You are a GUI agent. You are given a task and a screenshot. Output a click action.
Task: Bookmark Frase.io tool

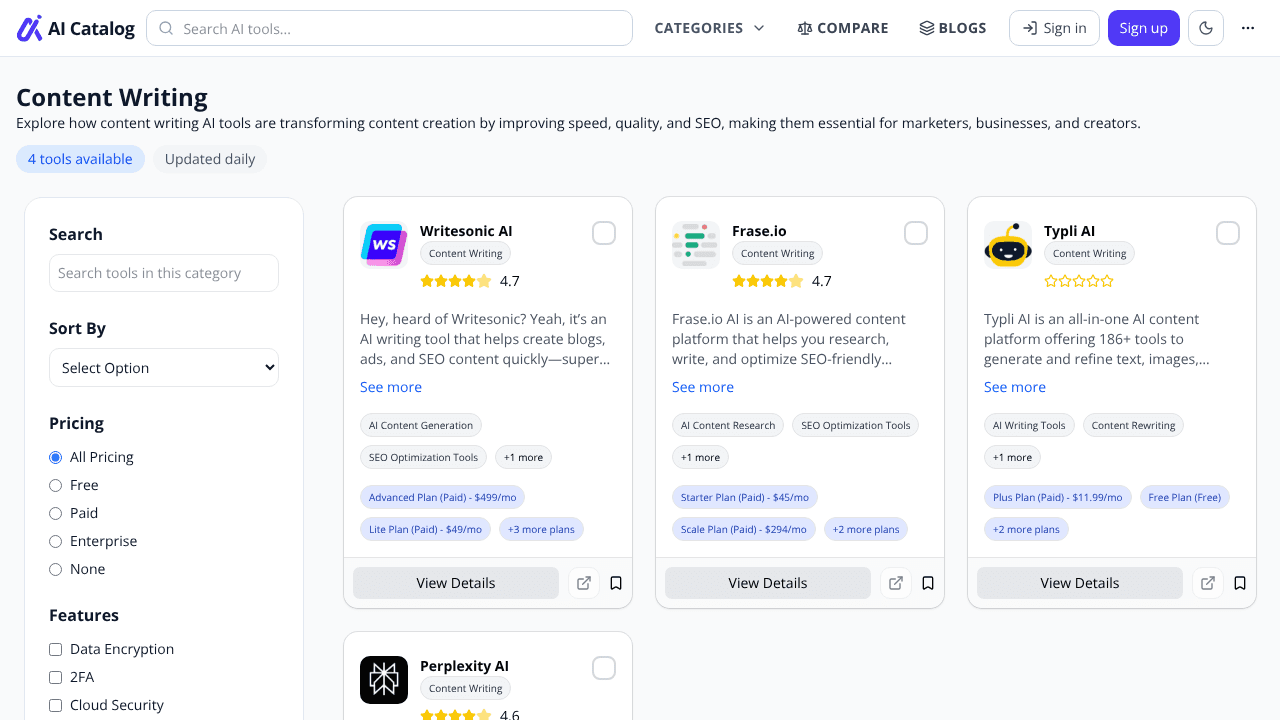tap(928, 583)
